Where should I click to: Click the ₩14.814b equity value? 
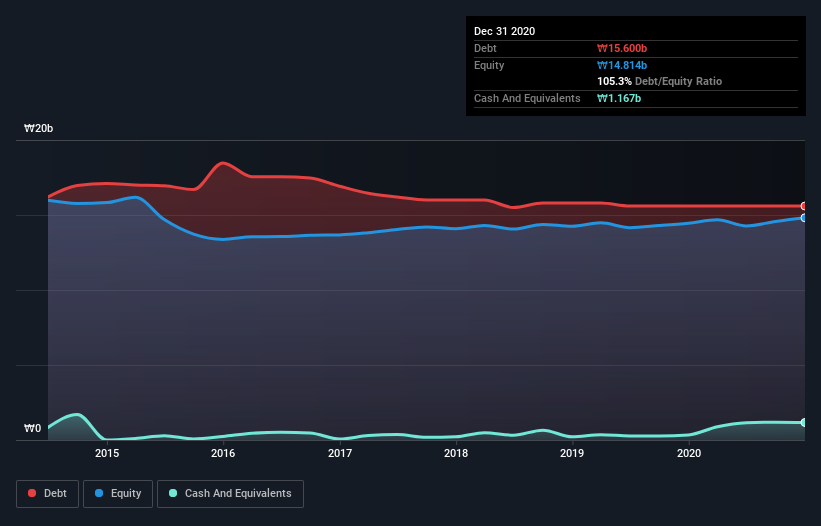click(622, 65)
